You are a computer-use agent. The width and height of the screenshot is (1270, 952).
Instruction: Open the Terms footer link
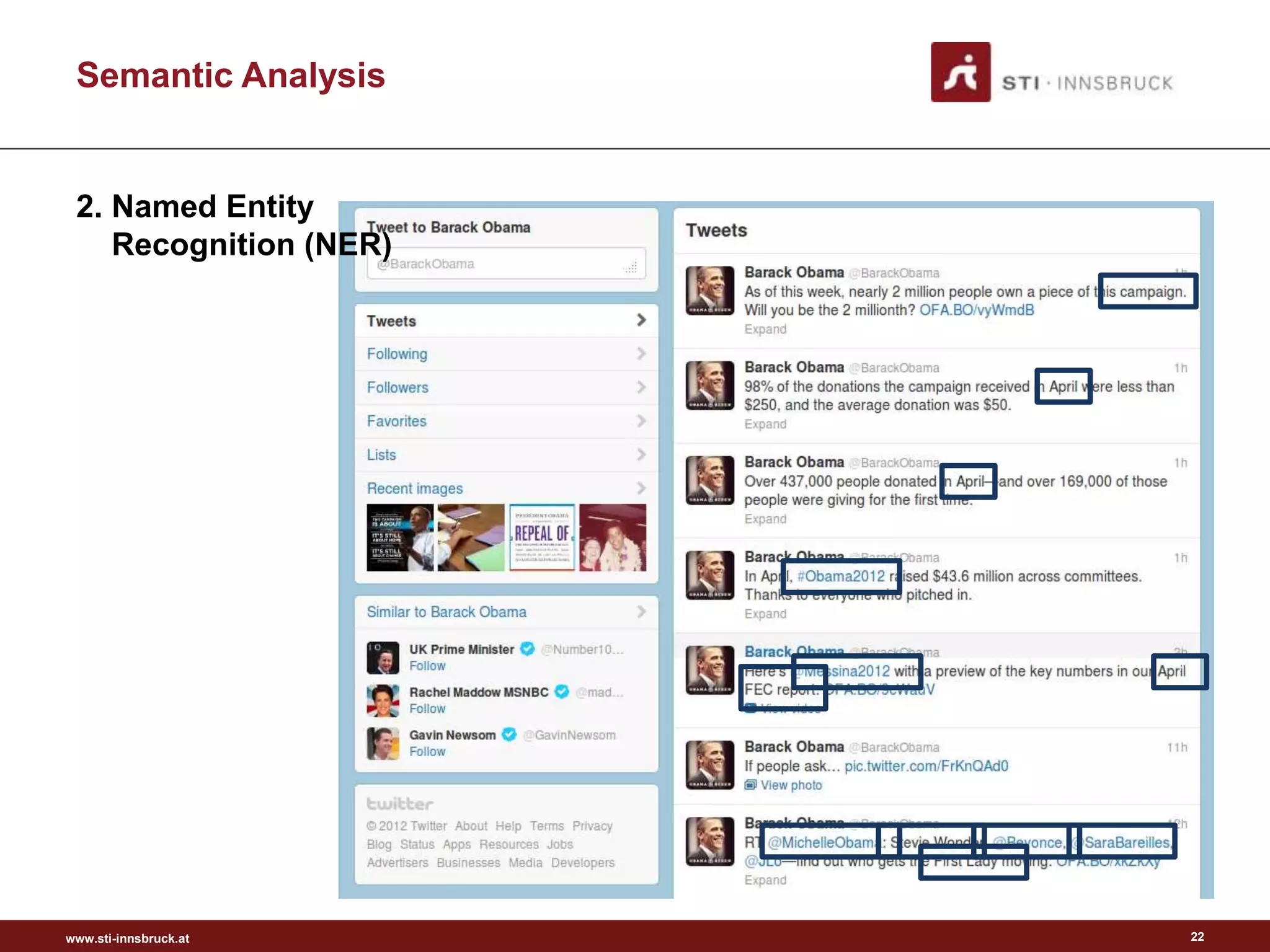click(x=547, y=826)
